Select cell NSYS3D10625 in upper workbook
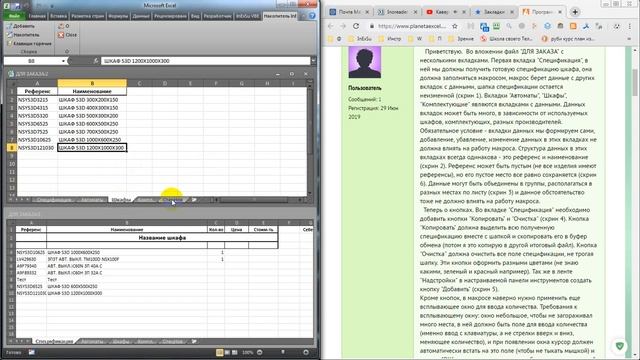Screen dimensions: 640x360 (37, 140)
